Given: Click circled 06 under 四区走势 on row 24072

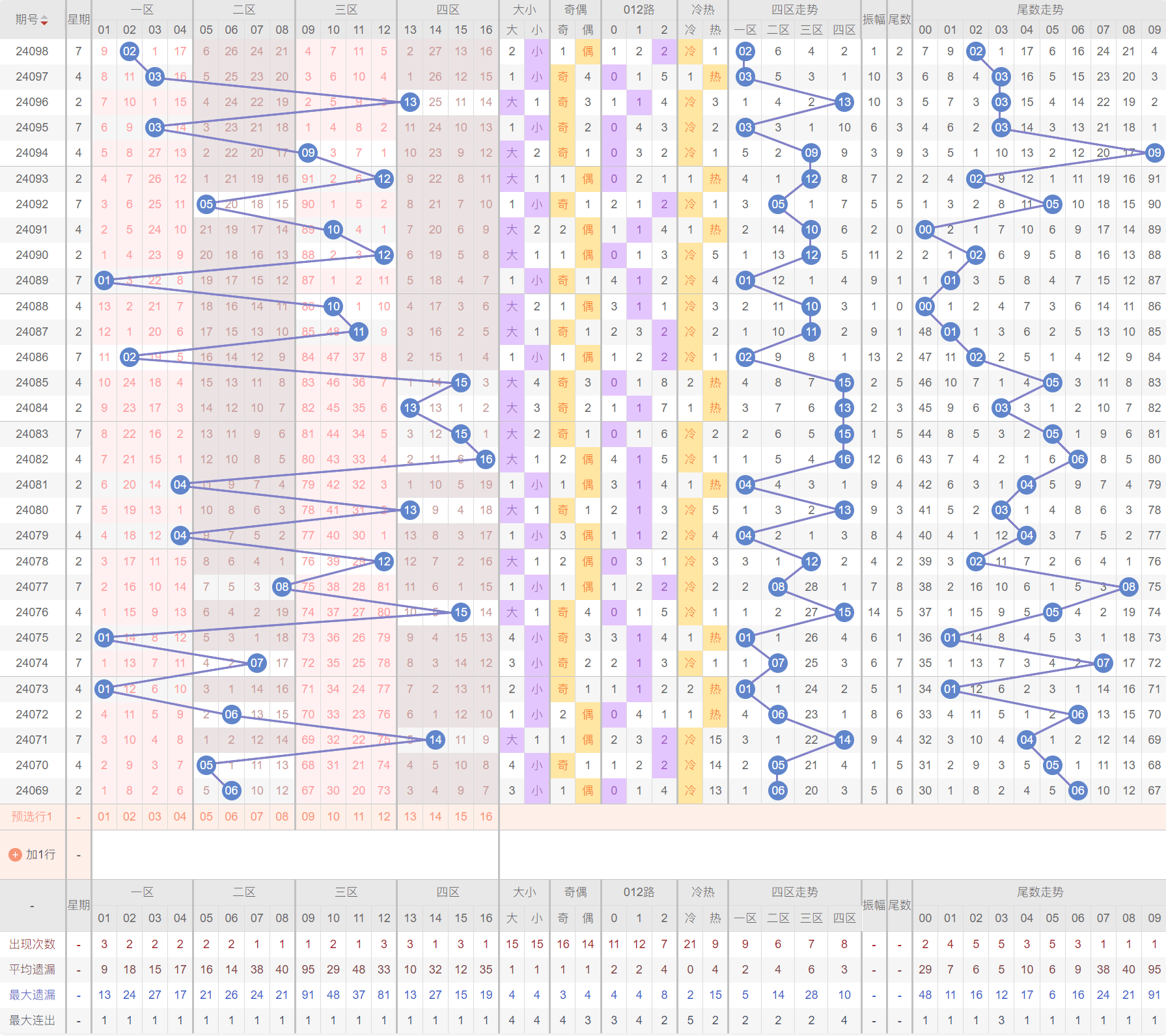Looking at the screenshot, I should [778, 714].
